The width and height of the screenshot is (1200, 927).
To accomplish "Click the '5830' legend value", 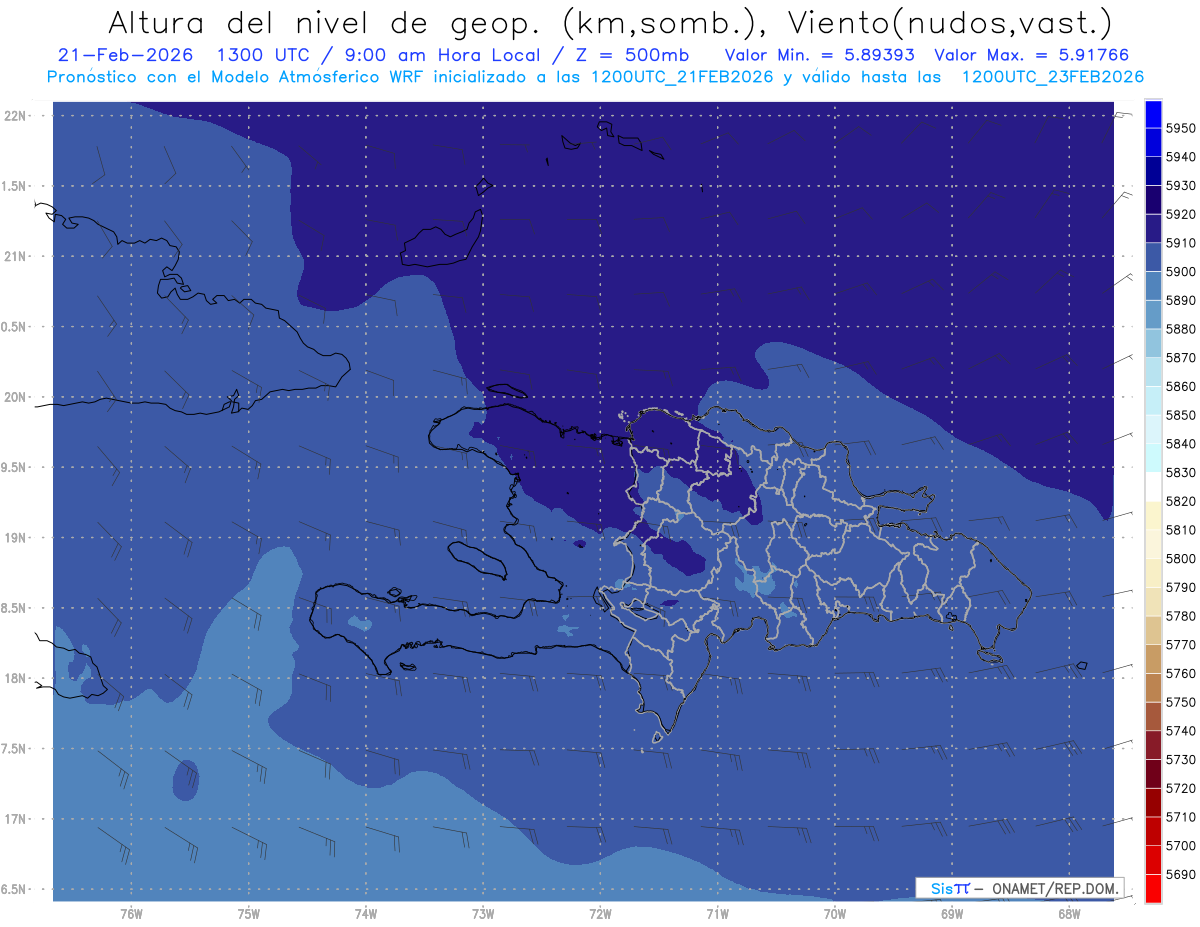I will tap(1181, 473).
